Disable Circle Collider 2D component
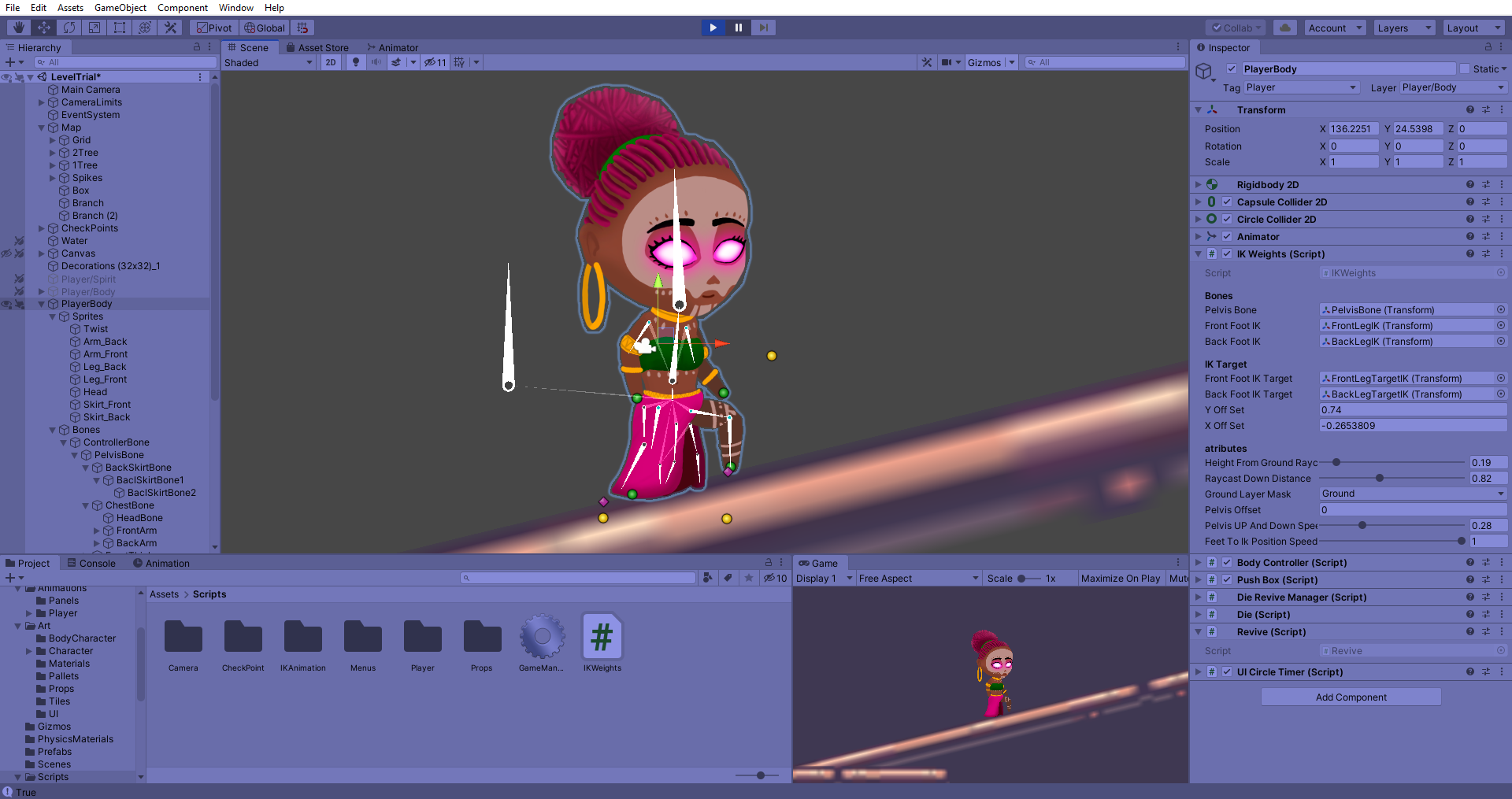Viewport: 1512px width, 799px height. pyautogui.click(x=1227, y=220)
